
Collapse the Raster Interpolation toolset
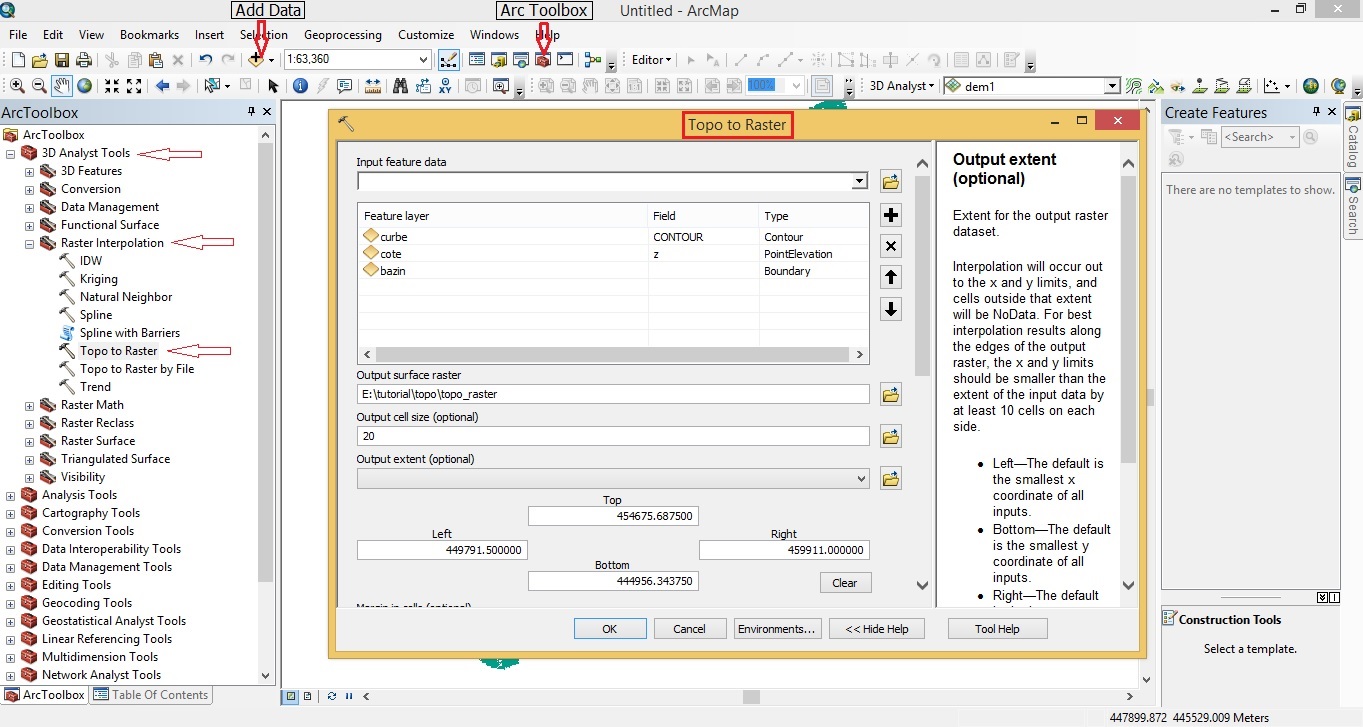tap(29, 243)
